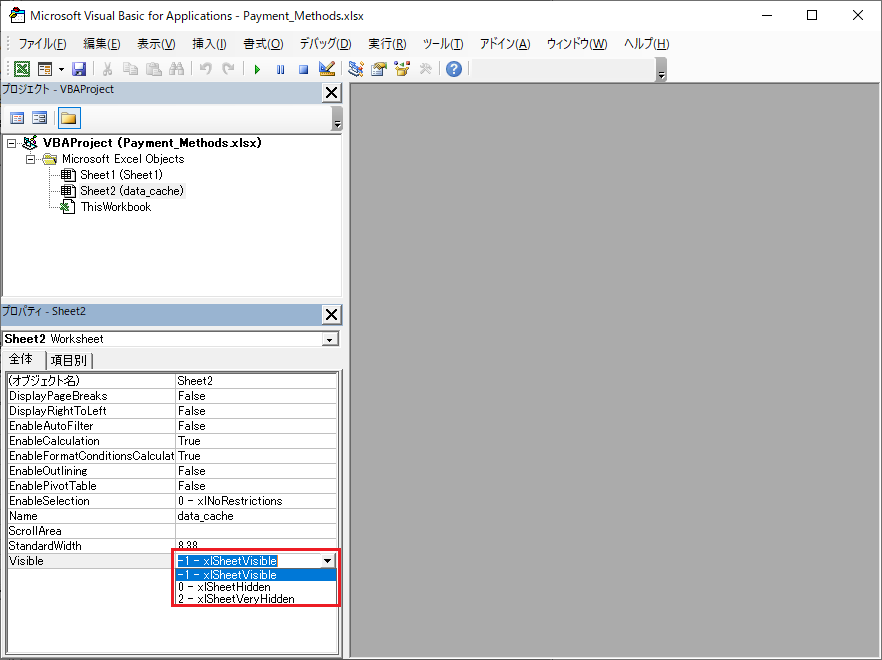
Task: Select the EnableCalculation property name
Action: pyautogui.click(x=54, y=441)
